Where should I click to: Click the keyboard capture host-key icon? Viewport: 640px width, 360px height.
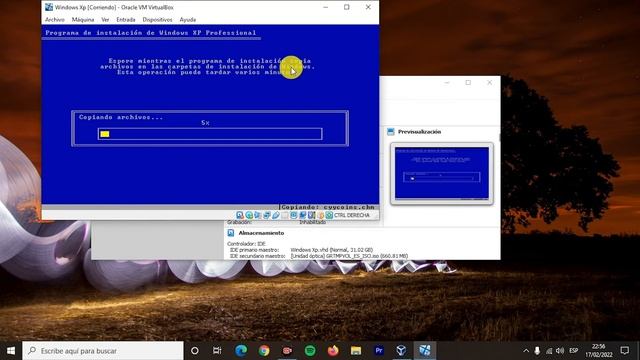329,215
